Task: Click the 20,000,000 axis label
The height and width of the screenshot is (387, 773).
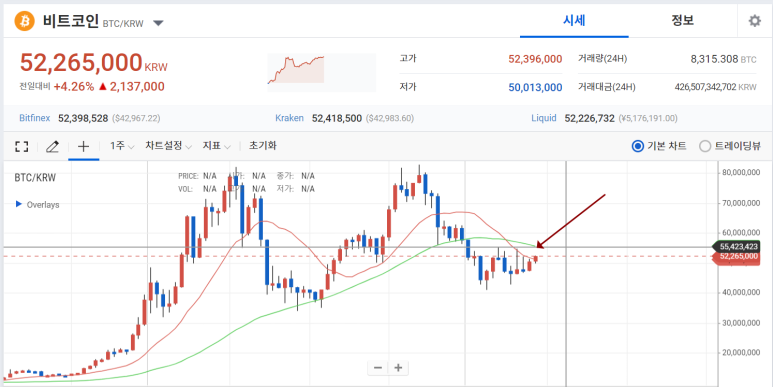Action: (x=740, y=352)
